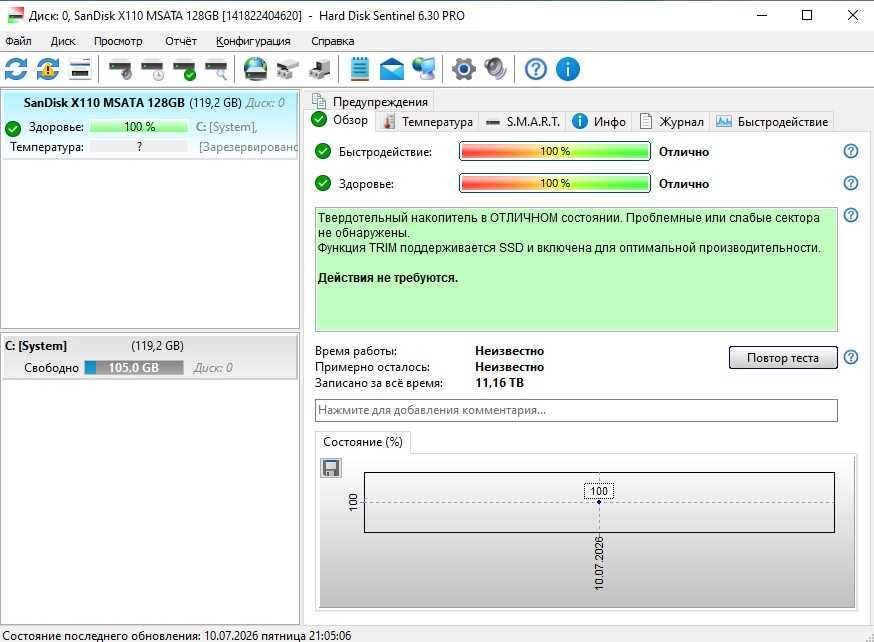Viewport: 874px width, 642px height.
Task: Click the Быстродействие 100 % progress bar
Action: (x=555, y=151)
